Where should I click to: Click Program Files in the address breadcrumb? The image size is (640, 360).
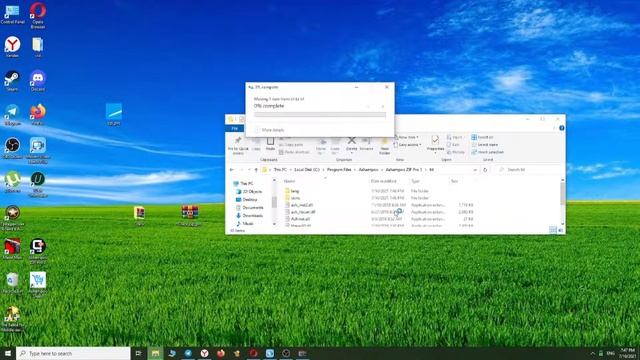339,170
